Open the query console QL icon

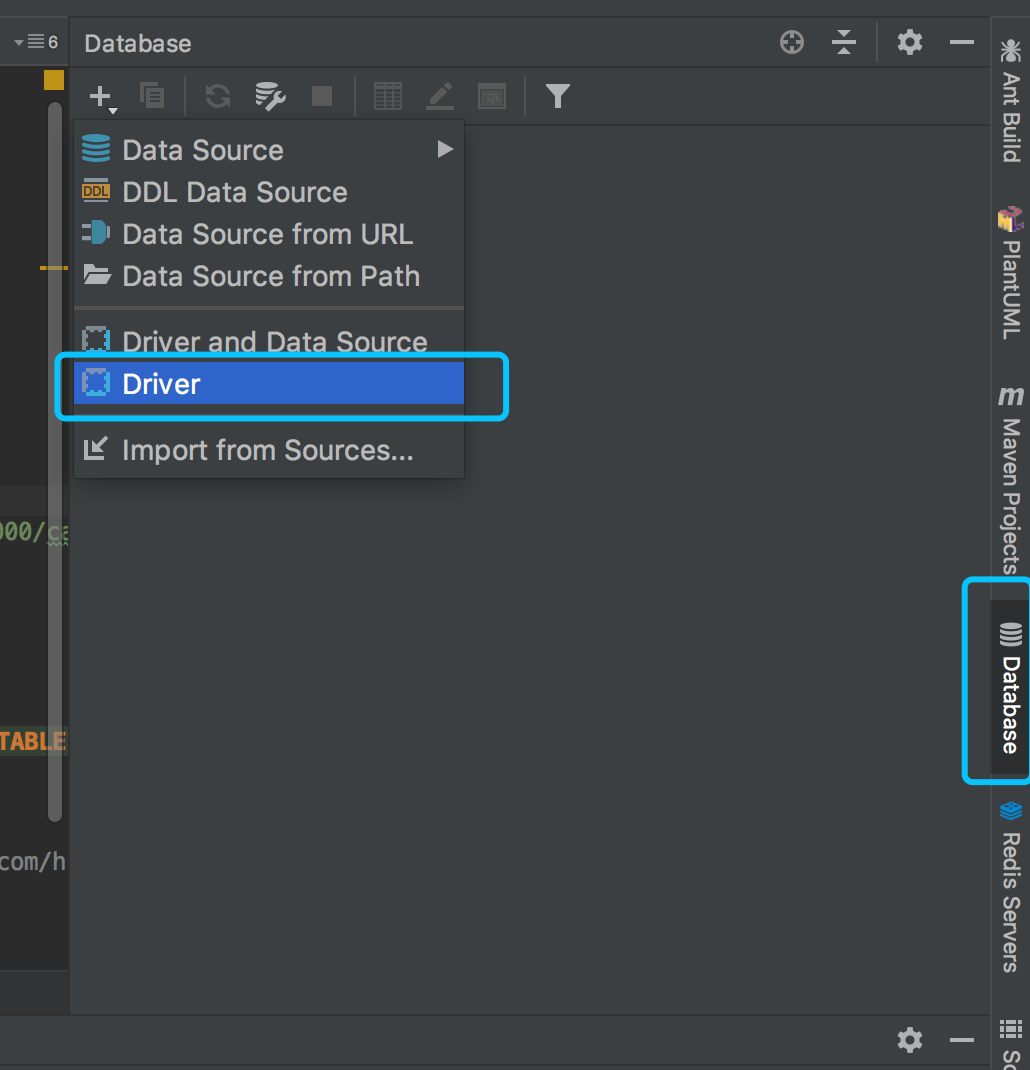click(x=491, y=96)
